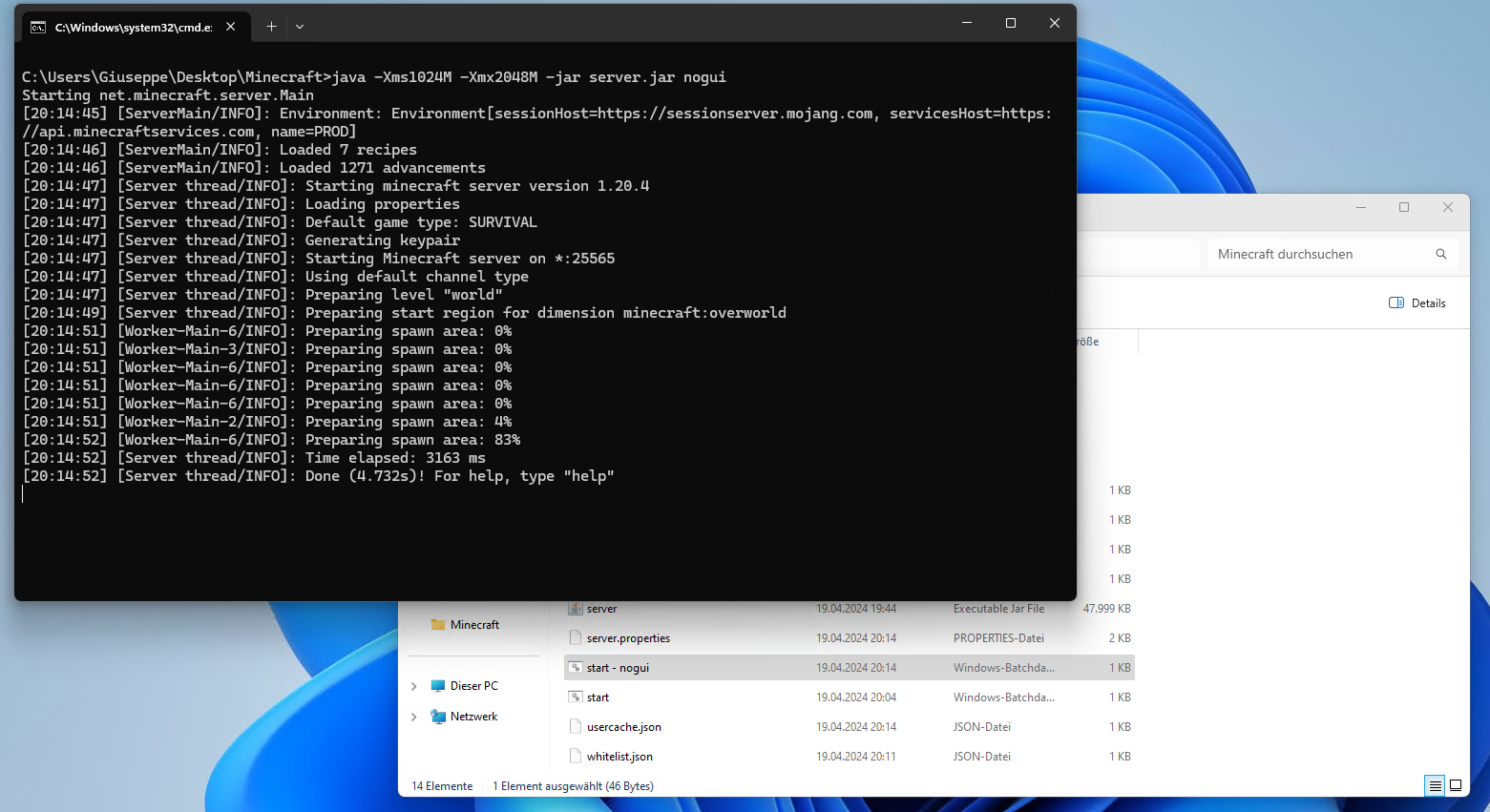The image size is (1490, 812).
Task: Toggle the Details pane button
Action: coord(1417,303)
